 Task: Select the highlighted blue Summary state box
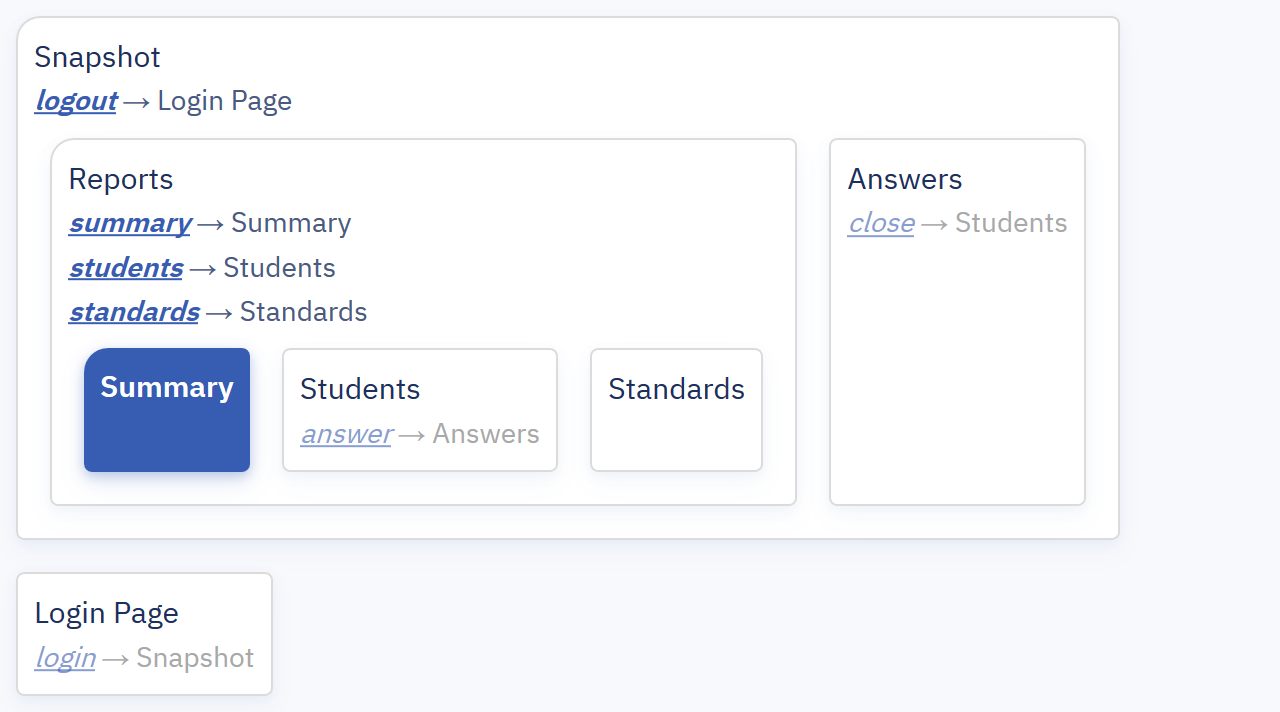(167, 410)
